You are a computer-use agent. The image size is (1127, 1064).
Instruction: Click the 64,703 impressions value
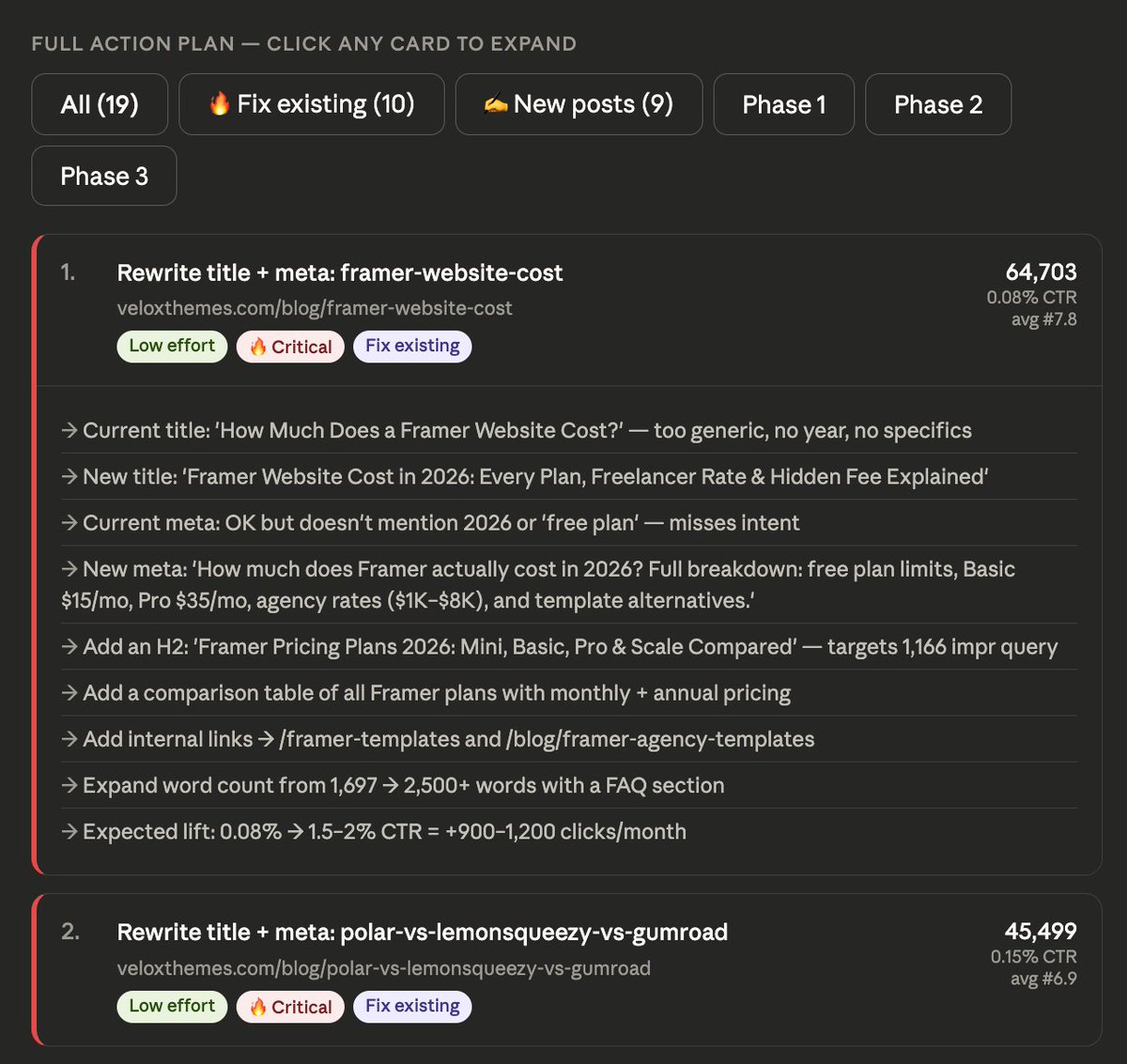pyautogui.click(x=1041, y=271)
